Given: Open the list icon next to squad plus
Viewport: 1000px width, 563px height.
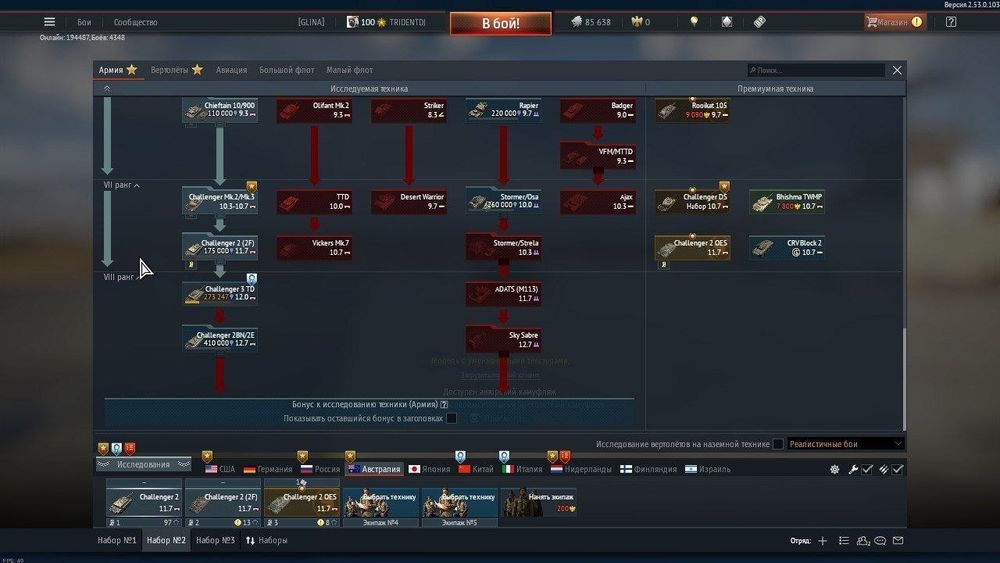Looking at the screenshot, I should [844, 541].
